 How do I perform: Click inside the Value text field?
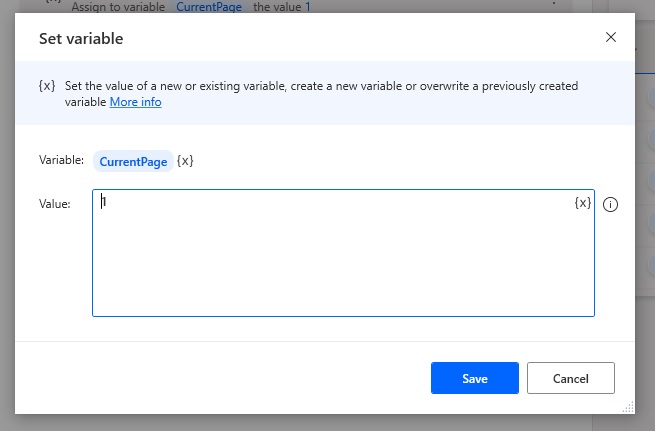pos(343,253)
